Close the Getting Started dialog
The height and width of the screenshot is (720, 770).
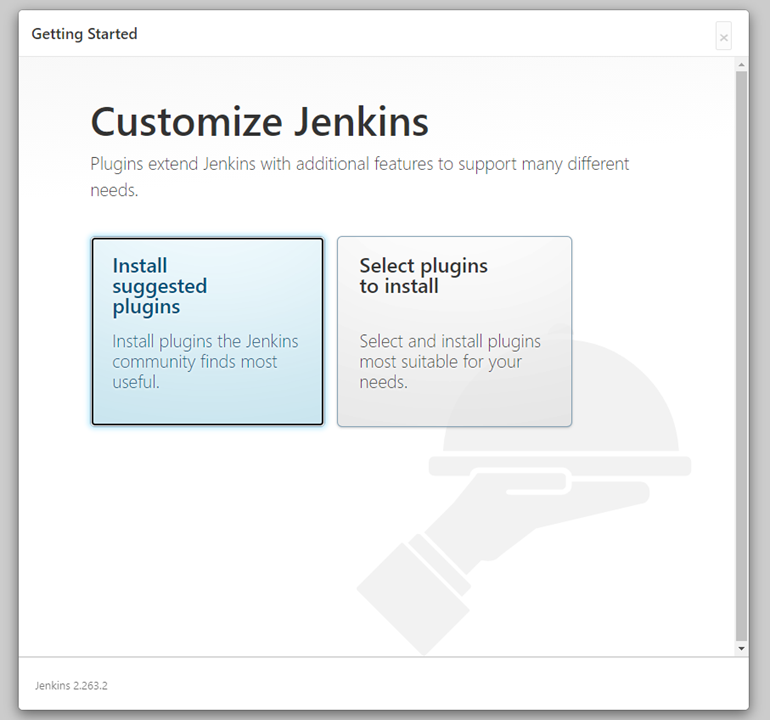(723, 36)
